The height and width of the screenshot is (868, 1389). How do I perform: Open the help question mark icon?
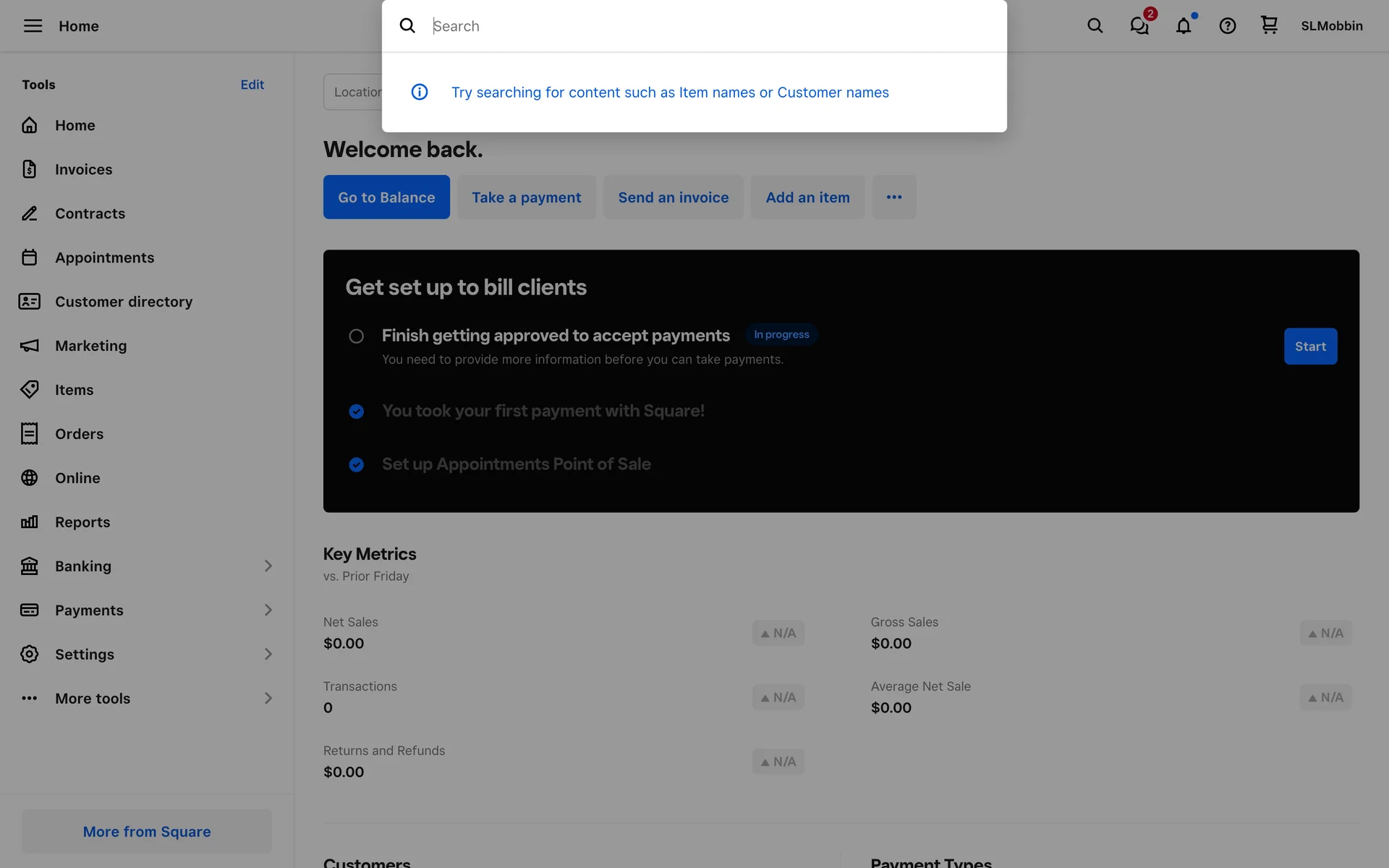pyautogui.click(x=1227, y=26)
